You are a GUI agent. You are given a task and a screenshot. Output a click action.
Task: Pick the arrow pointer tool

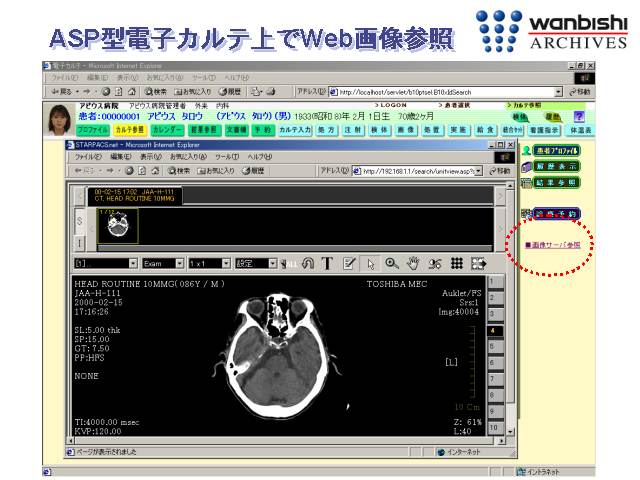[x=371, y=263]
